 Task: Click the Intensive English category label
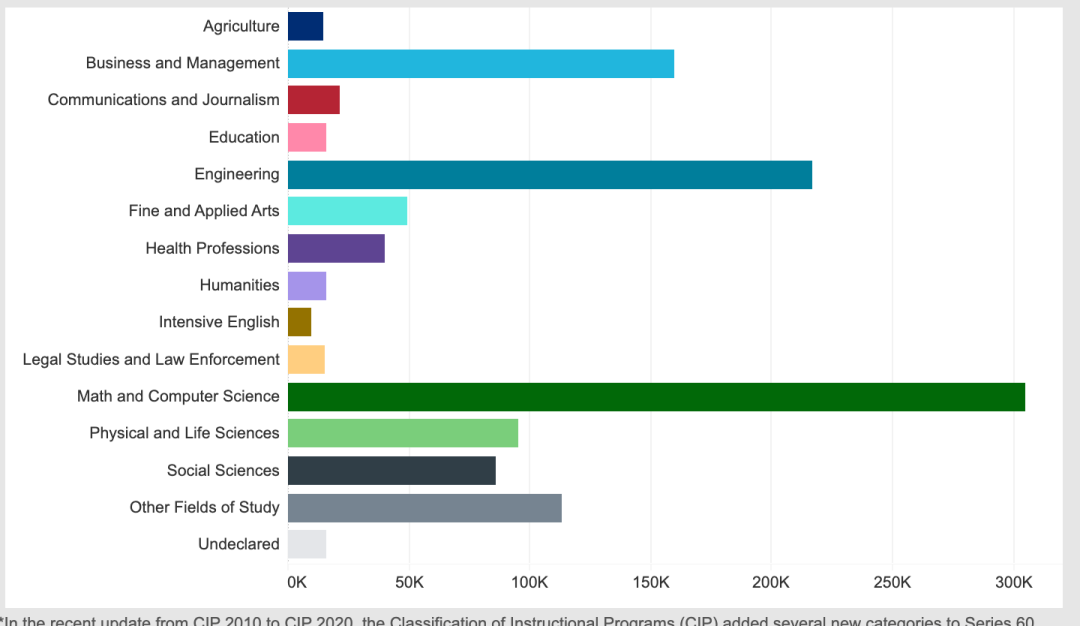click(219, 322)
